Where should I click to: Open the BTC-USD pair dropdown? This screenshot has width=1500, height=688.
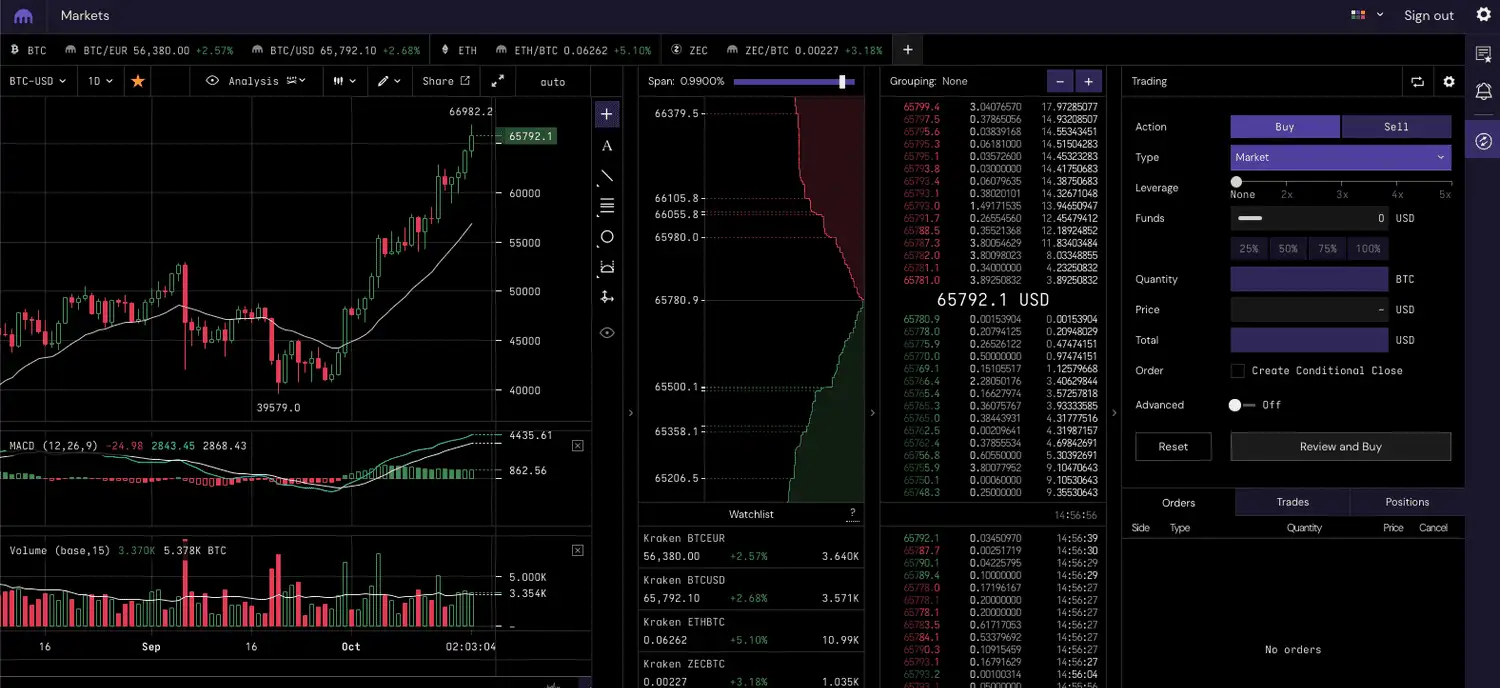coord(38,81)
